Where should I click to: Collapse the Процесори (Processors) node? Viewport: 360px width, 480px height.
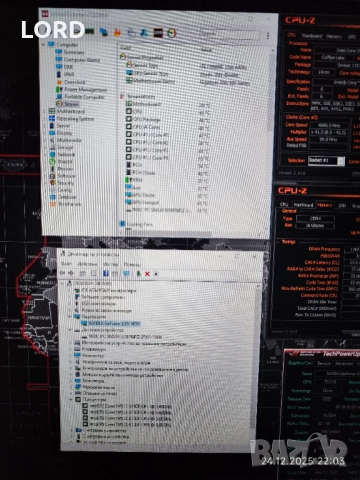click(x=71, y=399)
